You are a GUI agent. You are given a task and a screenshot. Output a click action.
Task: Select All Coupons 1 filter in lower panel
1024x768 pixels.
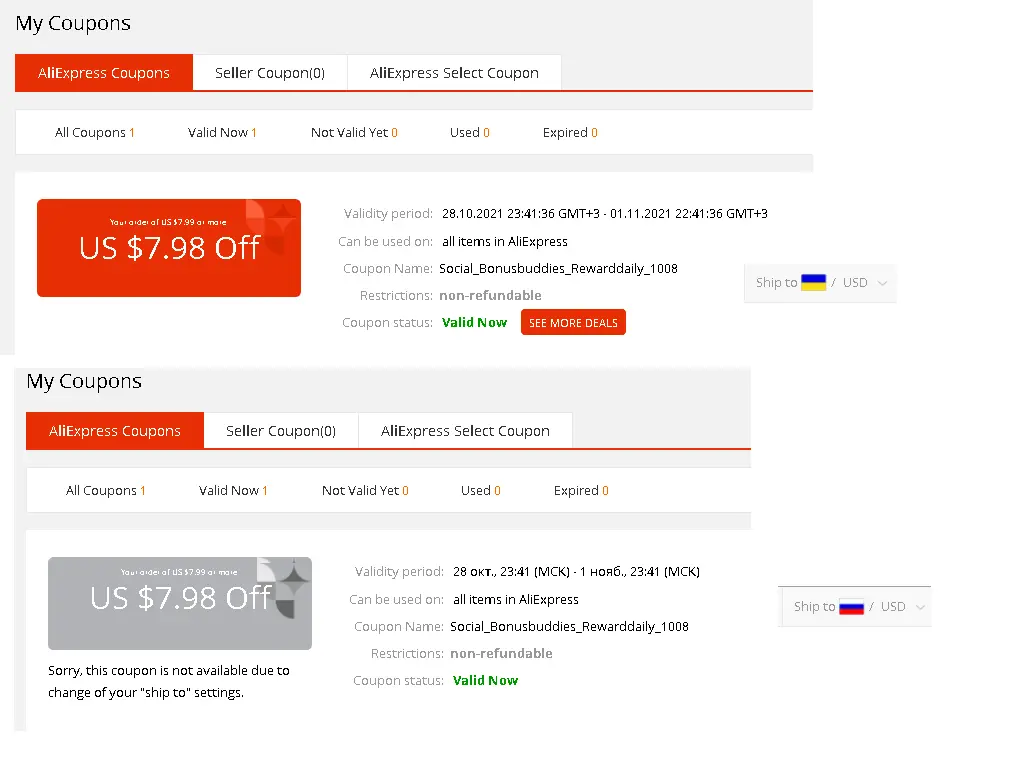click(x=106, y=490)
